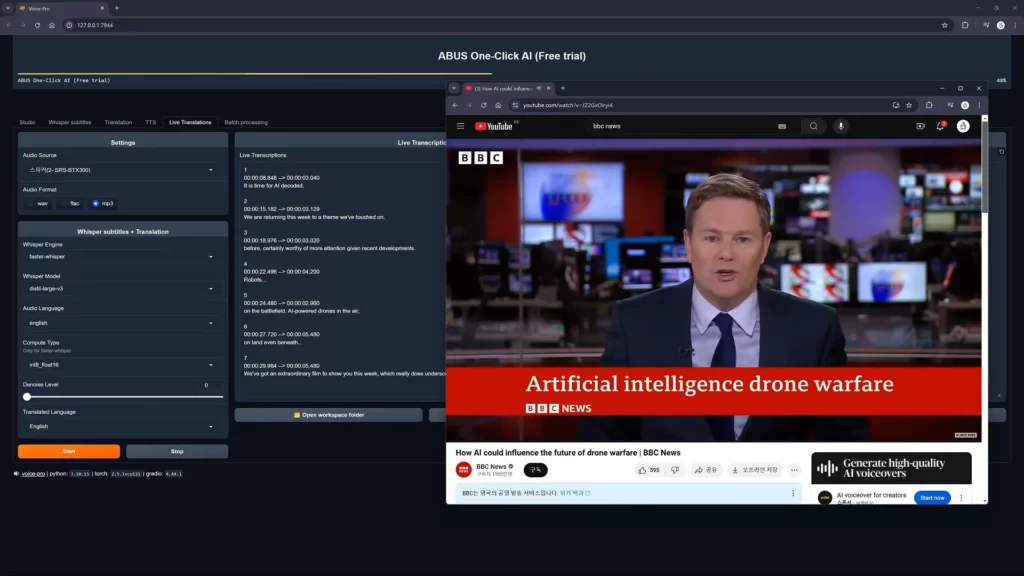Open the YouTube Create icon

(922, 125)
